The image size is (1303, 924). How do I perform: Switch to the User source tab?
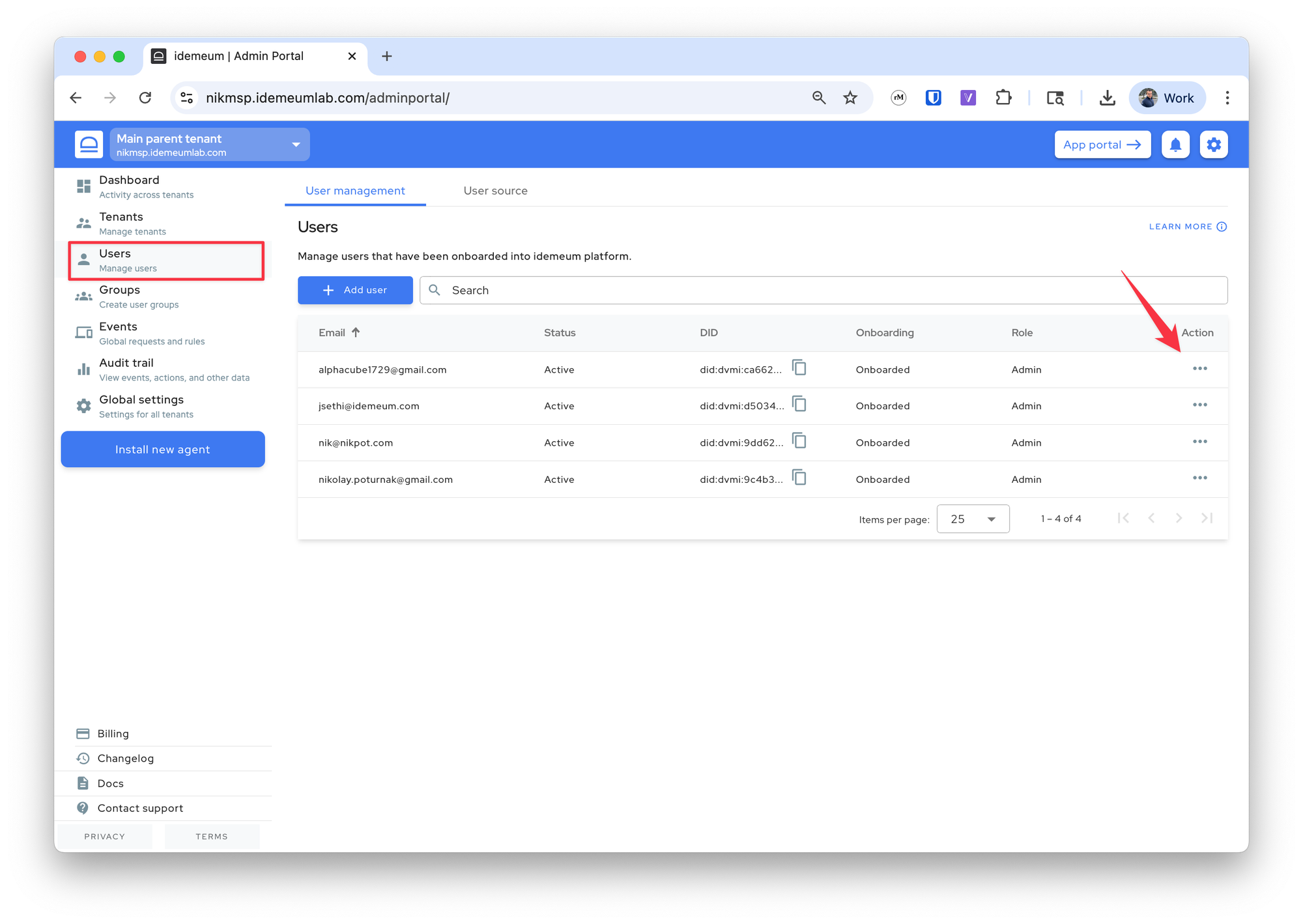pyautogui.click(x=495, y=191)
